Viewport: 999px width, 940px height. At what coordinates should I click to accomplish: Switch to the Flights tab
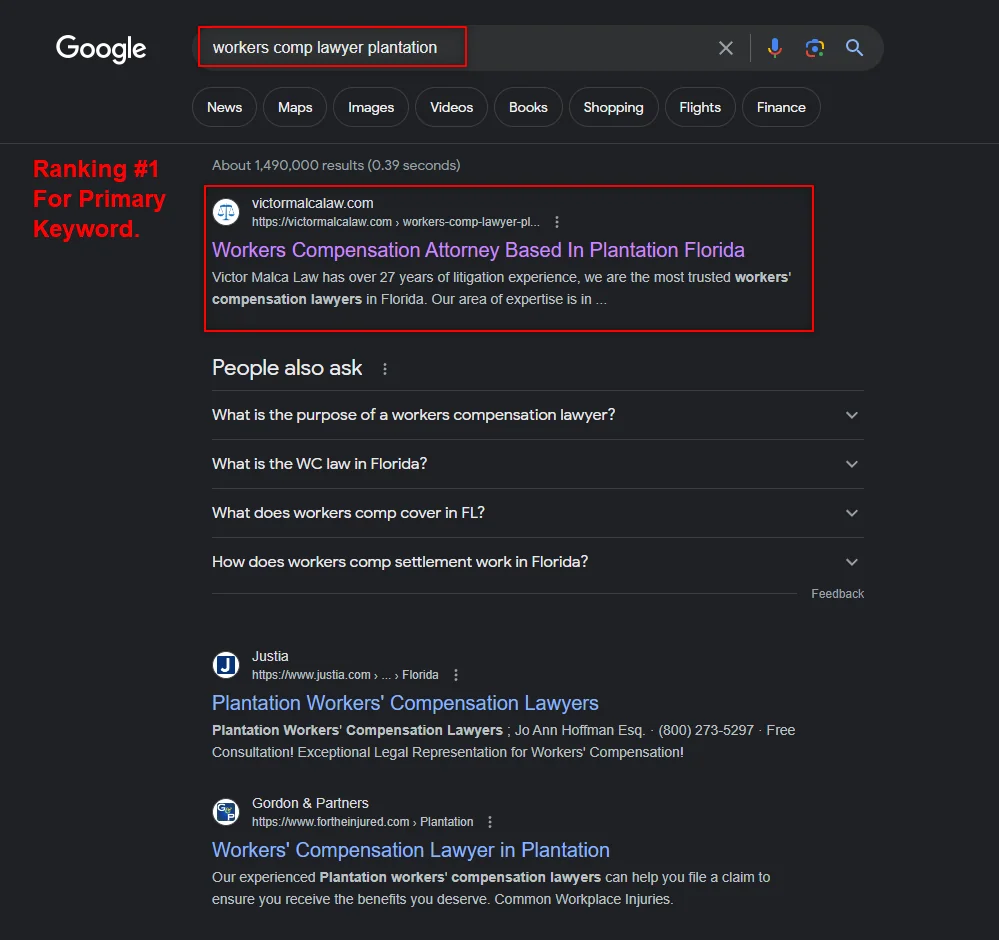700,107
